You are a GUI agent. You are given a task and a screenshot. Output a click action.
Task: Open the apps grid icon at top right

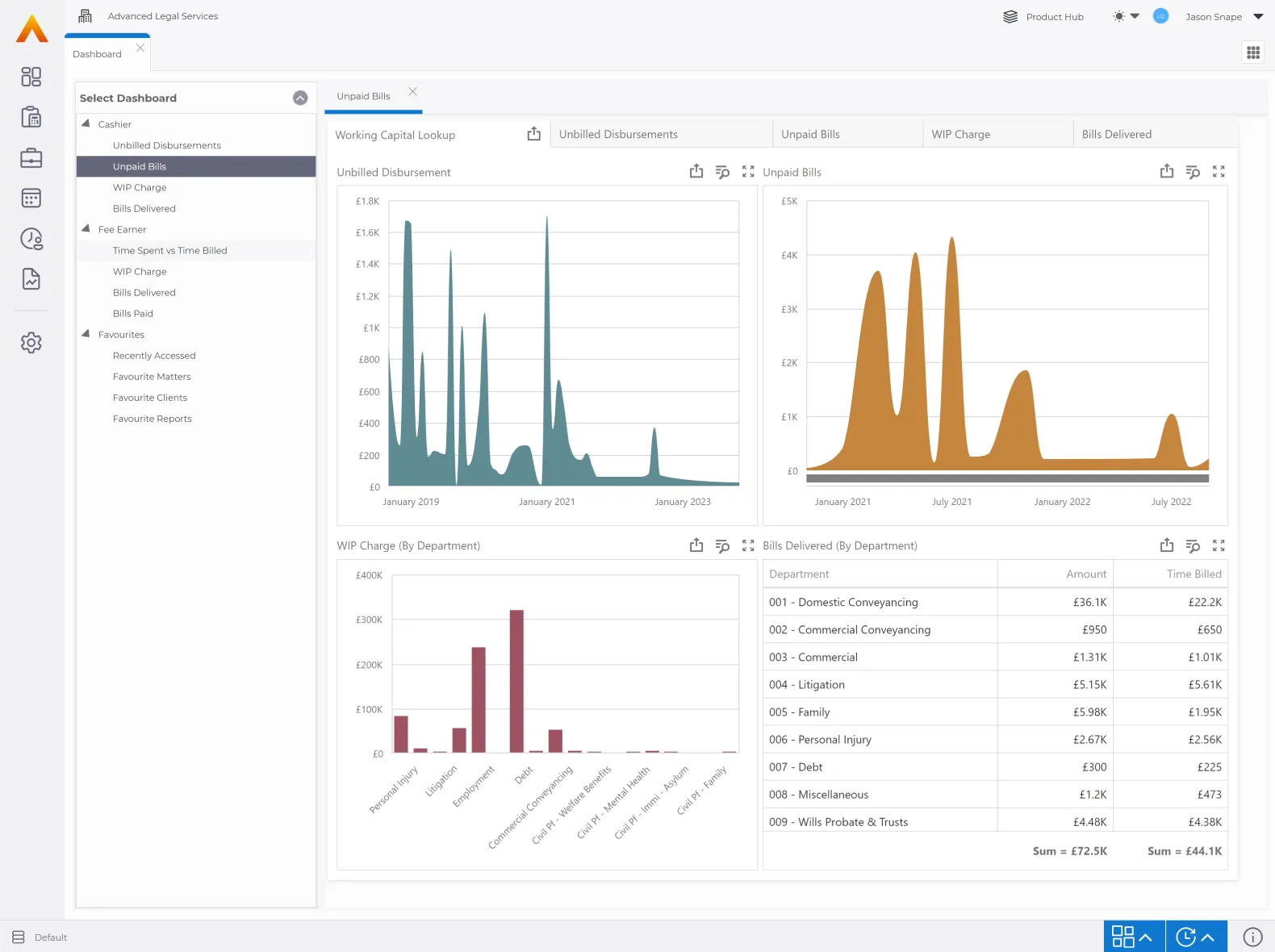coord(1252,52)
